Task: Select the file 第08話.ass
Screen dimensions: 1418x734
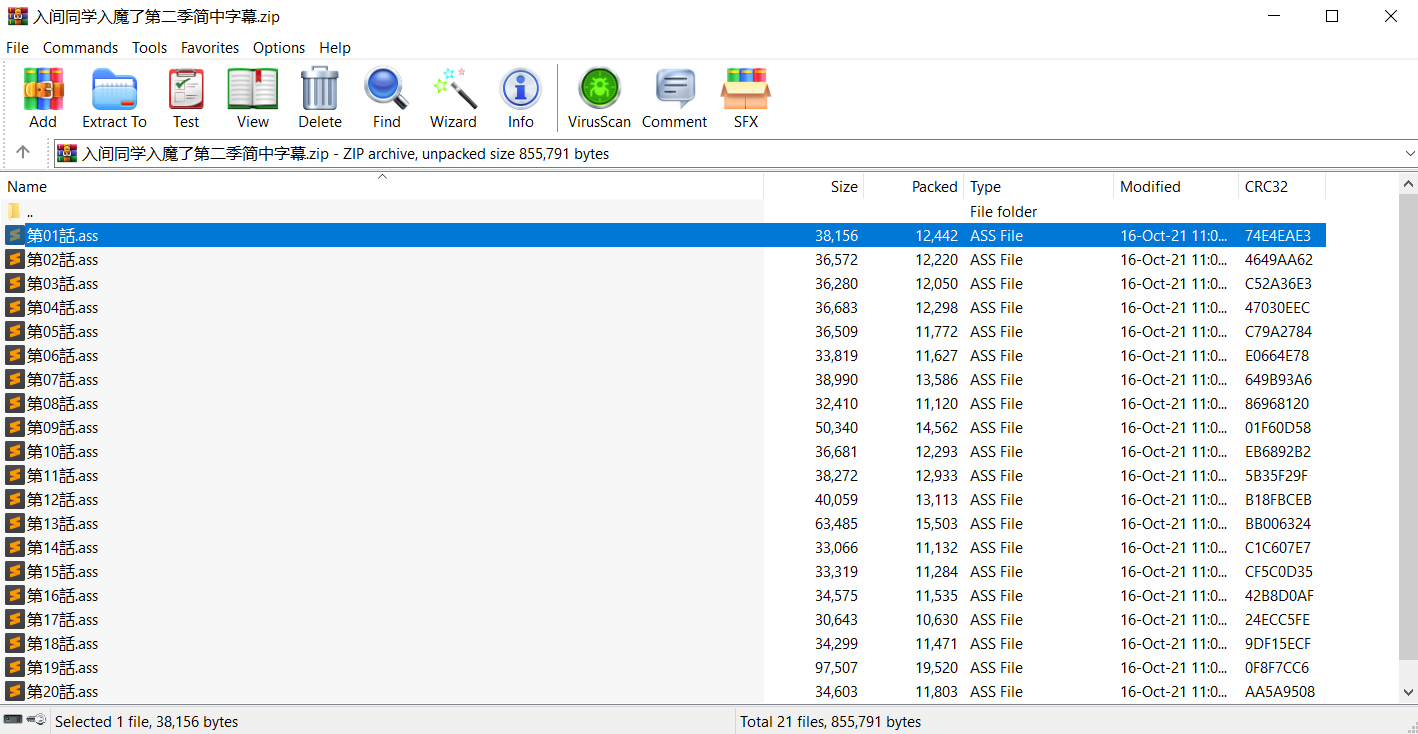Action: (x=663, y=404)
